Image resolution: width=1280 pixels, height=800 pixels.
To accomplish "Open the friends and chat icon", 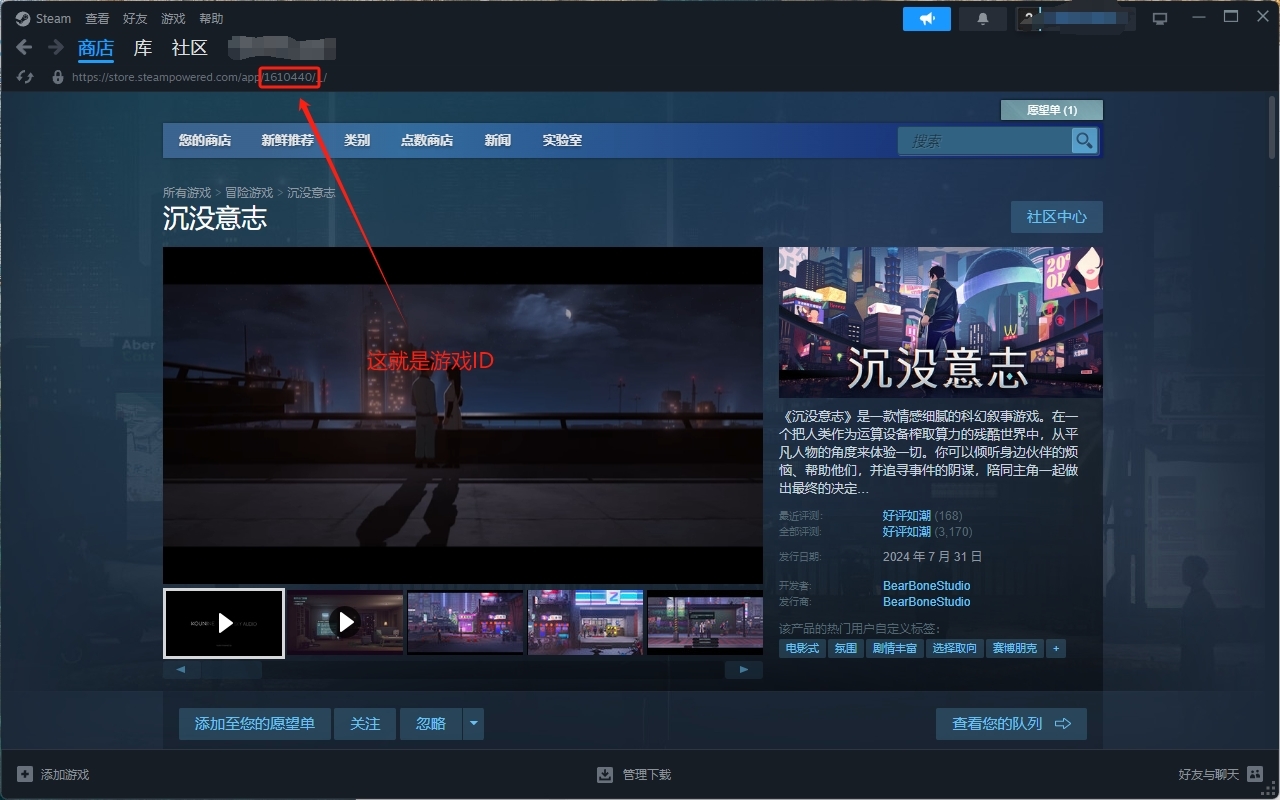I will (1256, 774).
